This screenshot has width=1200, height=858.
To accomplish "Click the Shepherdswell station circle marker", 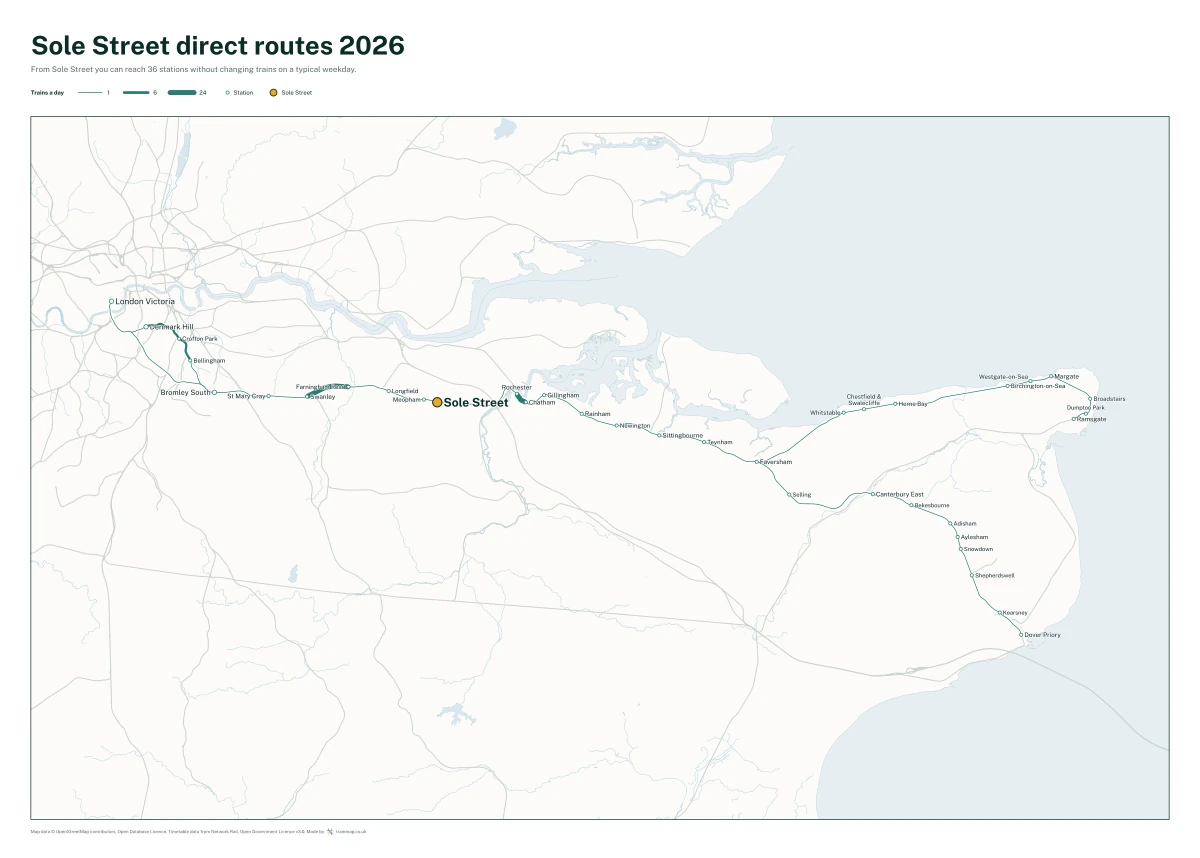I will coord(972,575).
